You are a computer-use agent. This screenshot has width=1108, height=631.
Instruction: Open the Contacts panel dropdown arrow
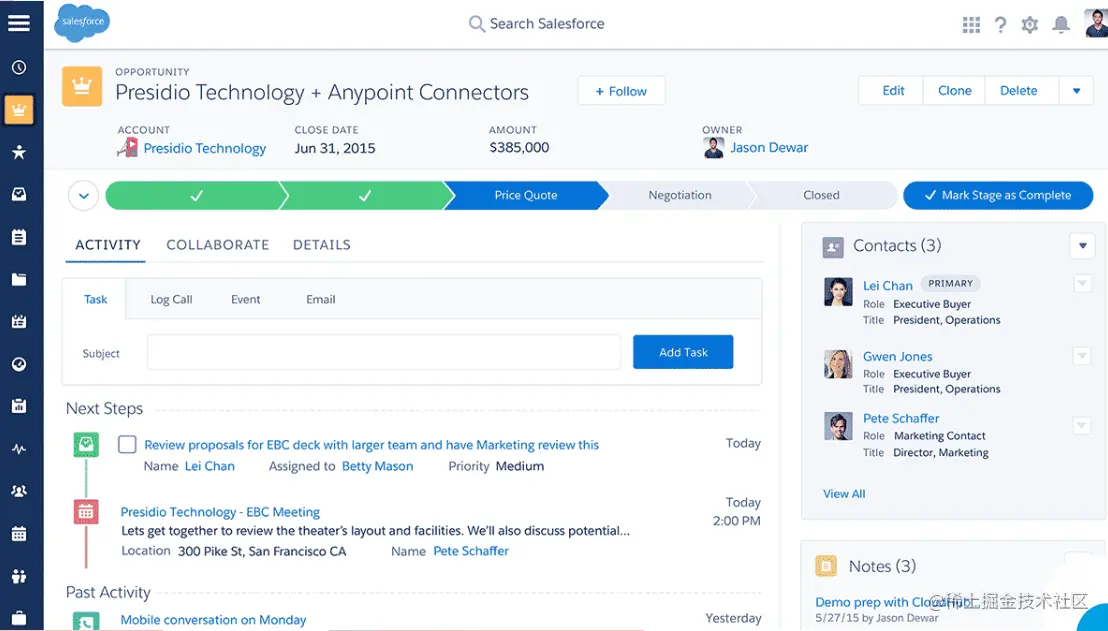pyautogui.click(x=1082, y=245)
